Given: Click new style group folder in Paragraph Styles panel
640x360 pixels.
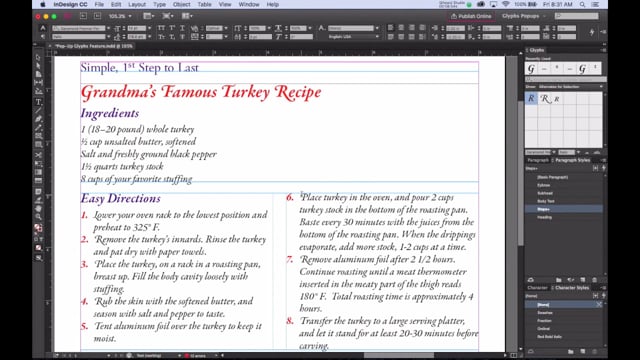Looking at the screenshot, I should (558, 280).
